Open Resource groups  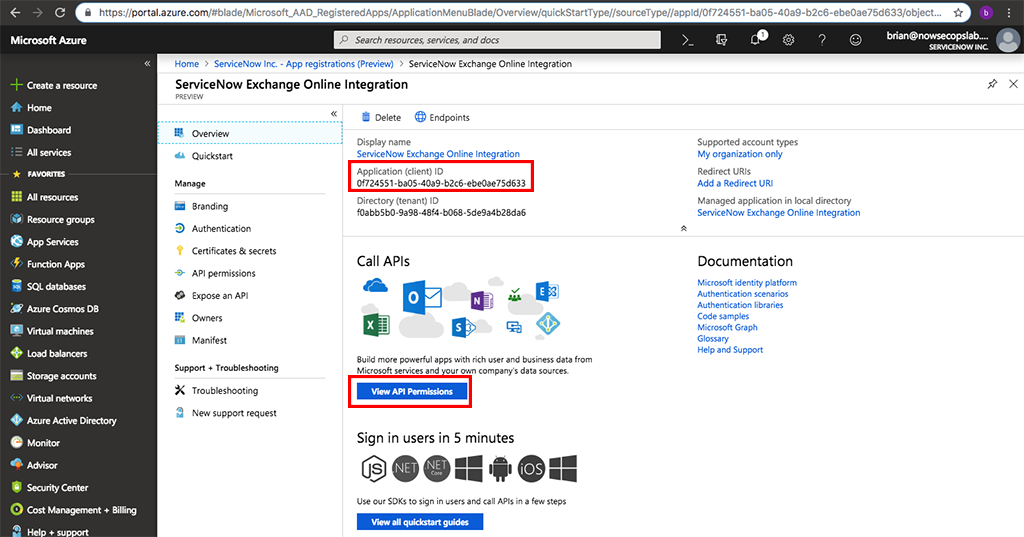click(53, 220)
